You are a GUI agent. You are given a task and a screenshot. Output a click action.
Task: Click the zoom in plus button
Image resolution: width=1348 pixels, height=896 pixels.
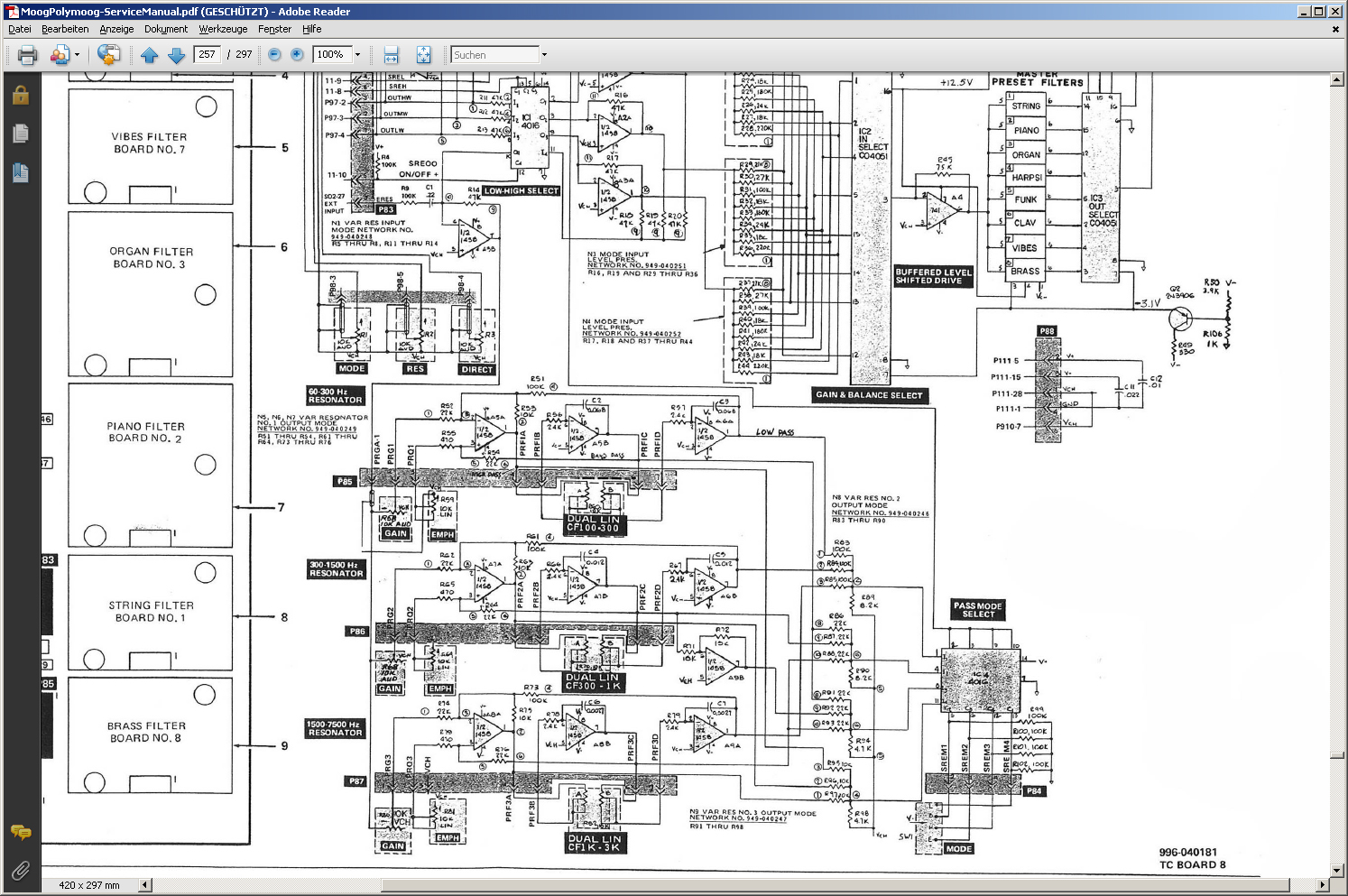[297, 55]
